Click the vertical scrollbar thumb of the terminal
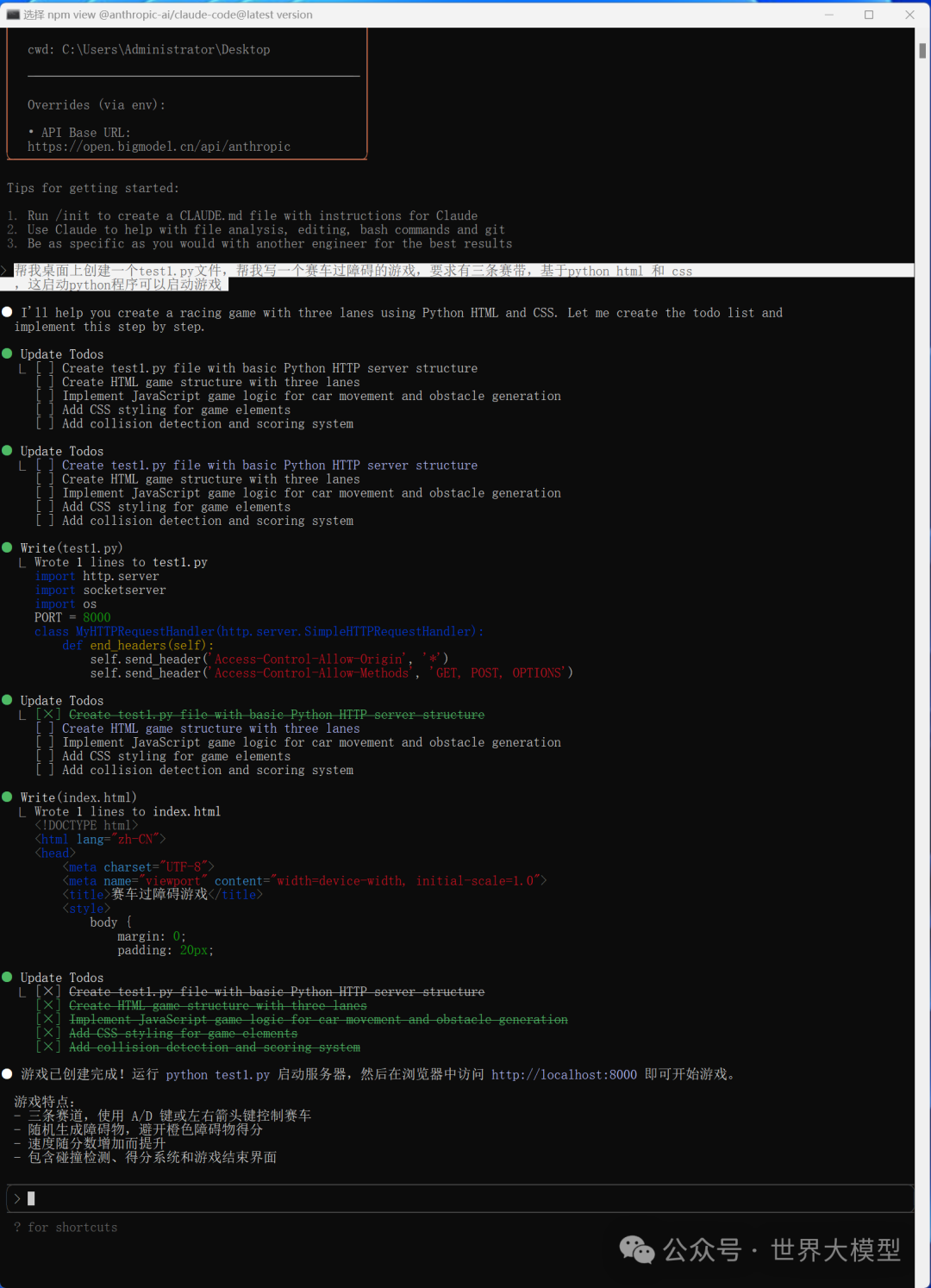Screen dimensions: 931x1288 (922, 51)
